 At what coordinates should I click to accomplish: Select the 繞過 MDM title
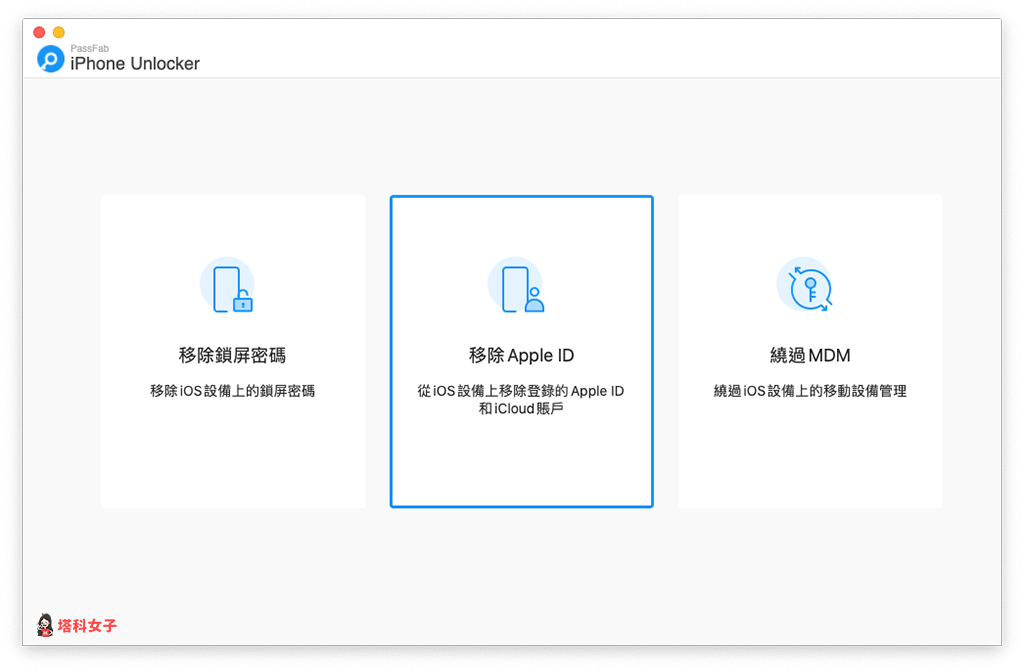[810, 355]
